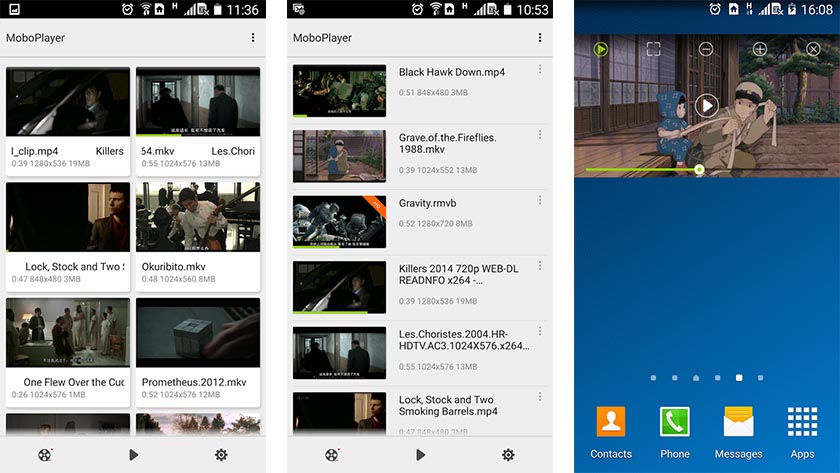Open Les.Chori 54.mkv thumbnail in grid

coord(198,101)
